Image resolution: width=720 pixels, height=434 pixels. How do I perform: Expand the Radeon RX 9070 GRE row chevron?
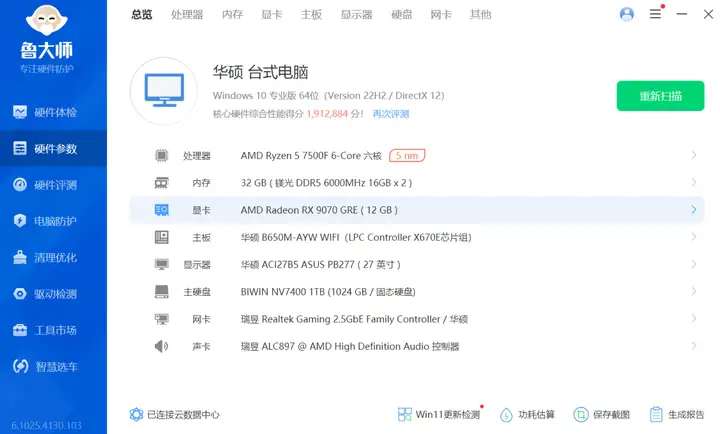[694, 209]
